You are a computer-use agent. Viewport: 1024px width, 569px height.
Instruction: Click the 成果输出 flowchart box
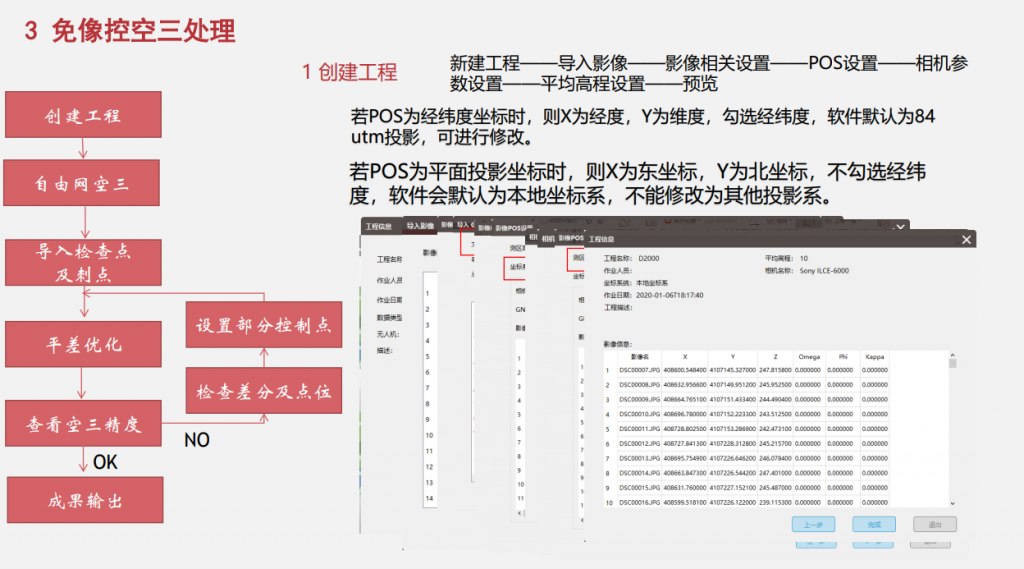point(85,500)
